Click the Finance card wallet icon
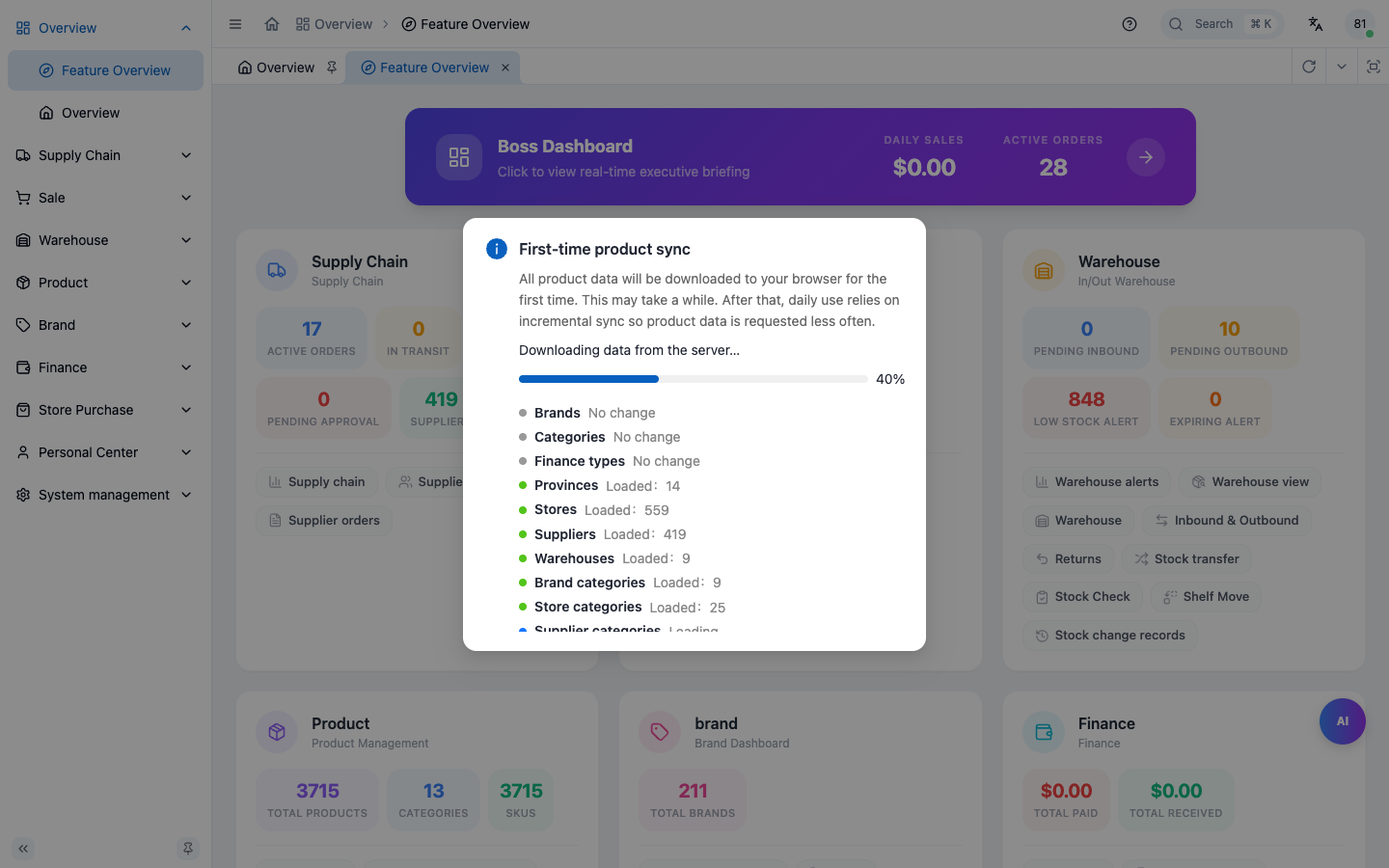1389x868 pixels. [x=1044, y=732]
